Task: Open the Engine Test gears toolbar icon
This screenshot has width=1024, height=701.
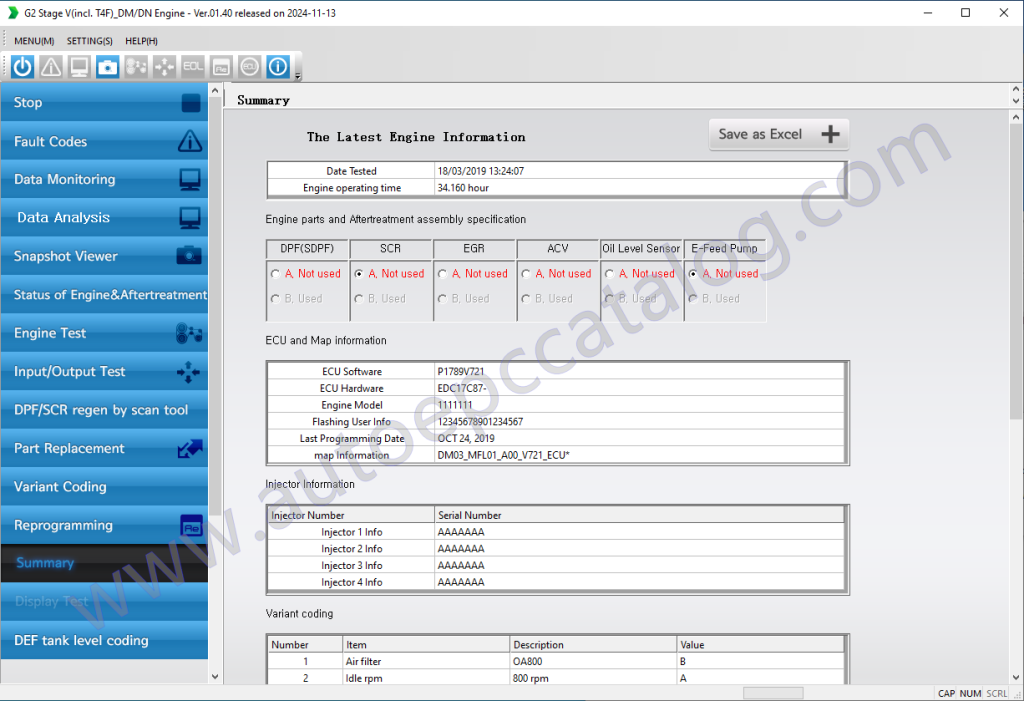Action: pos(135,66)
